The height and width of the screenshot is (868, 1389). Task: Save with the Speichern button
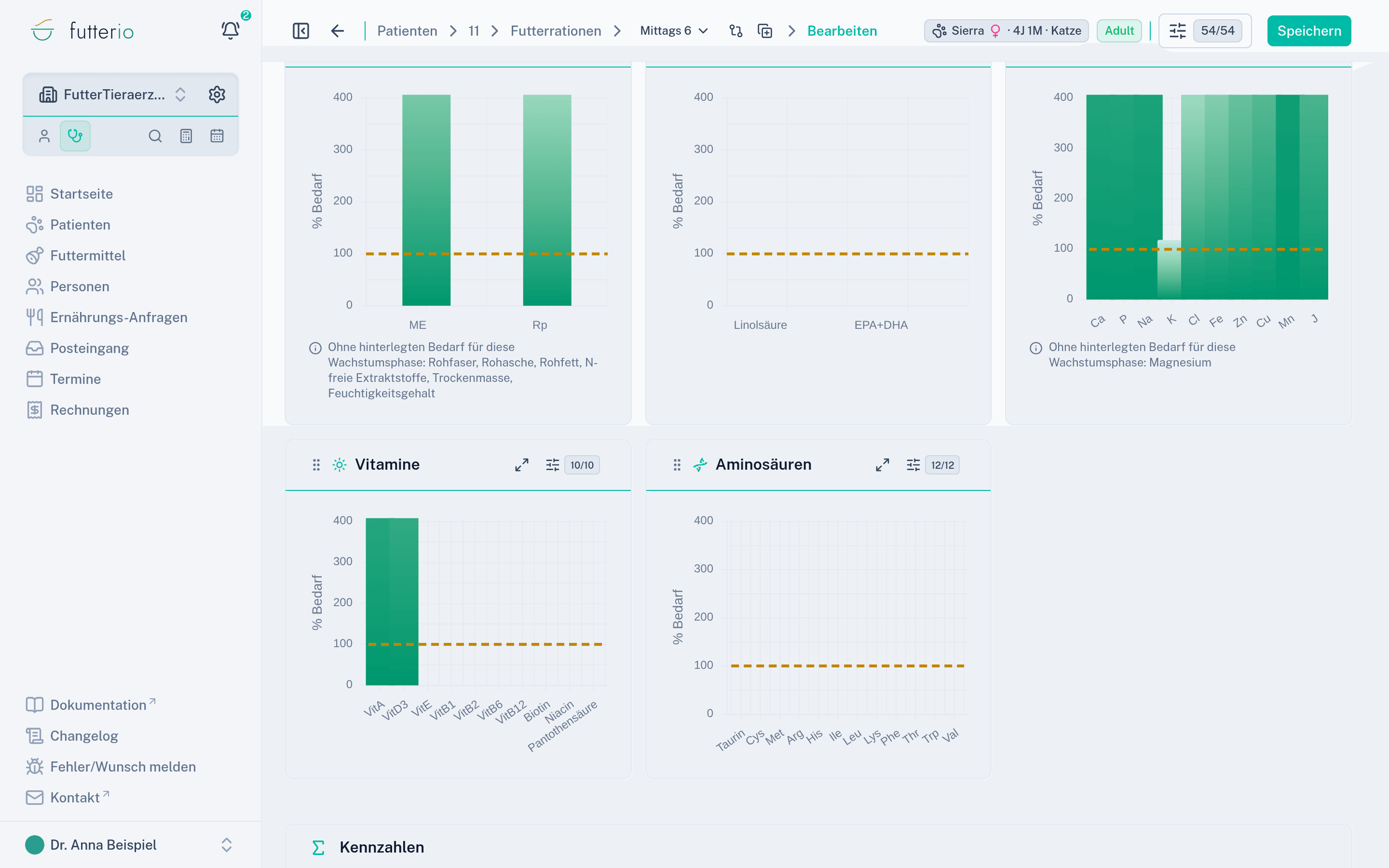pos(1308,31)
